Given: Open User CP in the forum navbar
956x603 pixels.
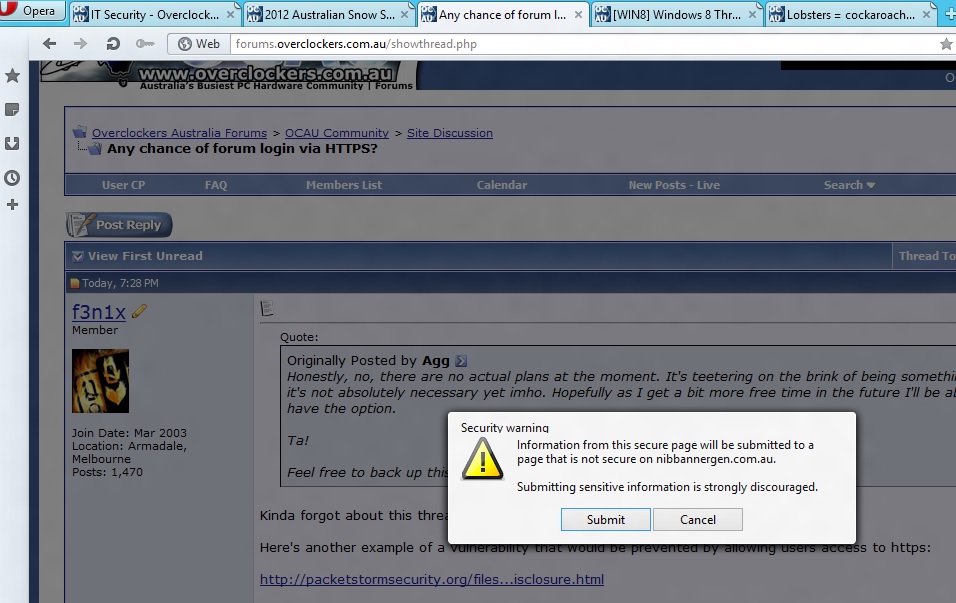Looking at the screenshot, I should [123, 185].
